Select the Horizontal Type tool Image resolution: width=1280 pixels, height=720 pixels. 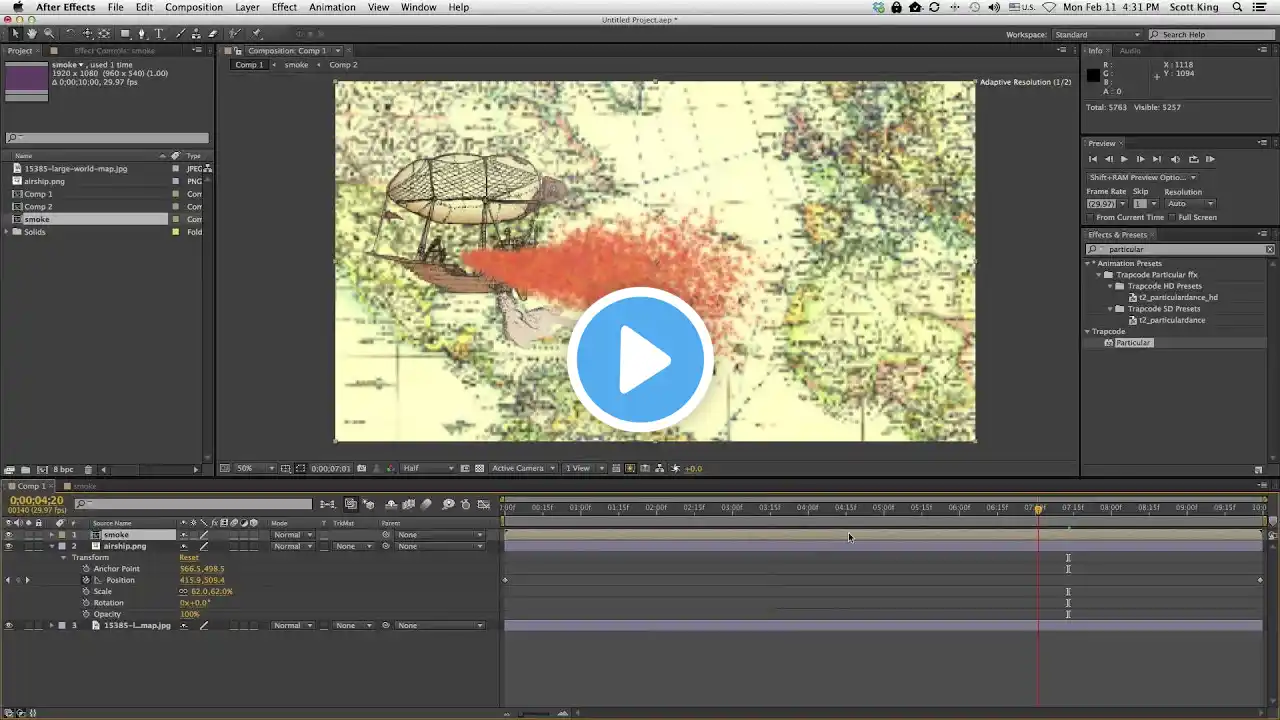(158, 34)
